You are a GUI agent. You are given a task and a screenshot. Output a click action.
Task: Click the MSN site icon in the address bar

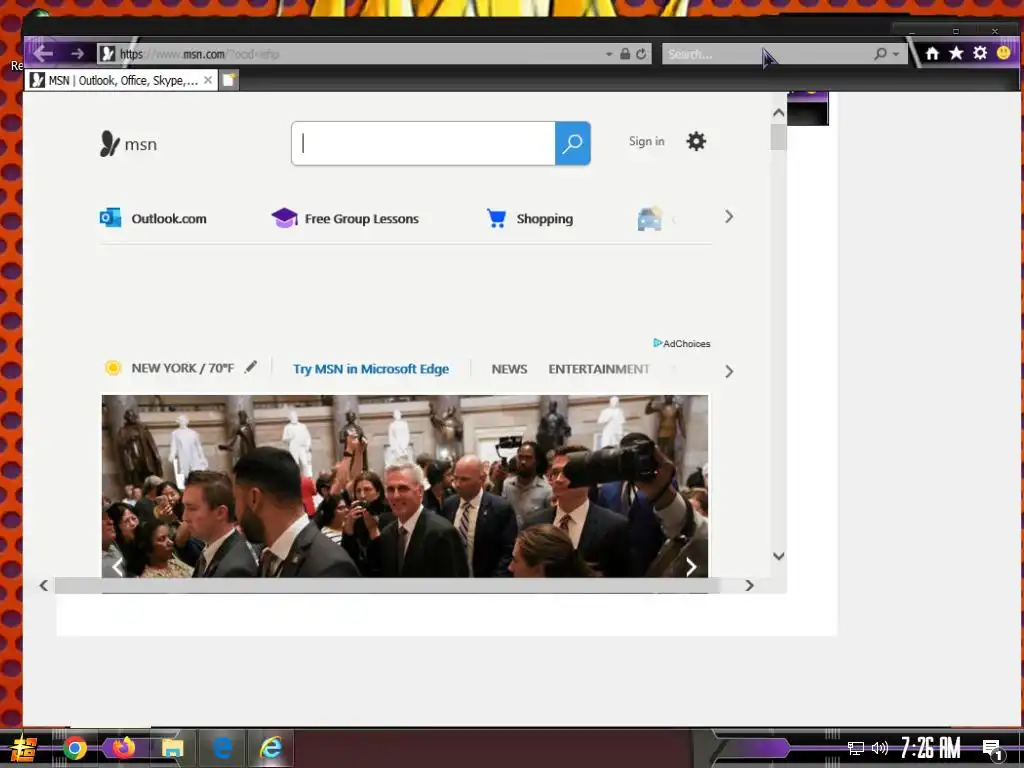(x=108, y=54)
